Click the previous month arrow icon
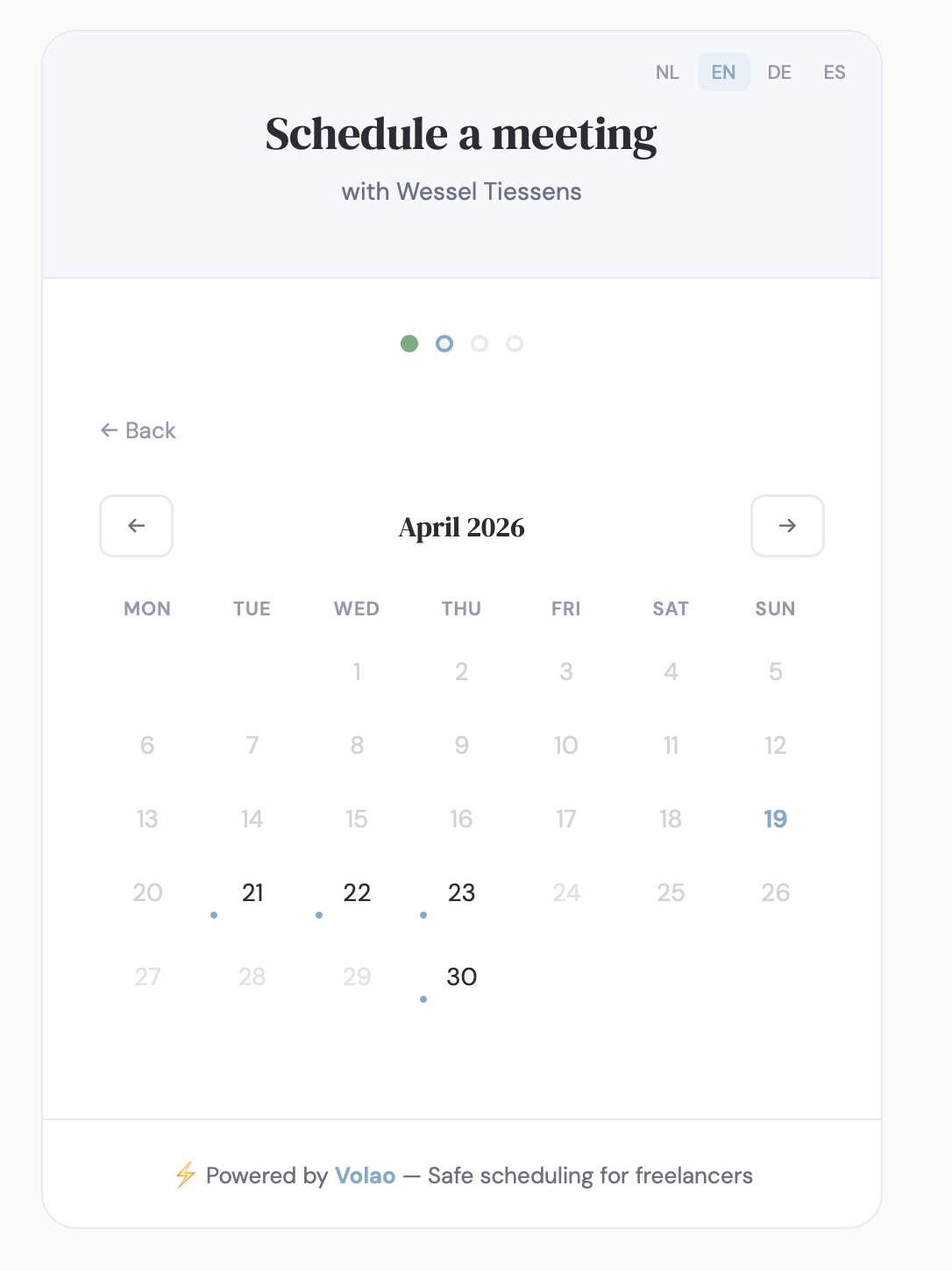This screenshot has width=952, height=1271. pyautogui.click(x=136, y=526)
